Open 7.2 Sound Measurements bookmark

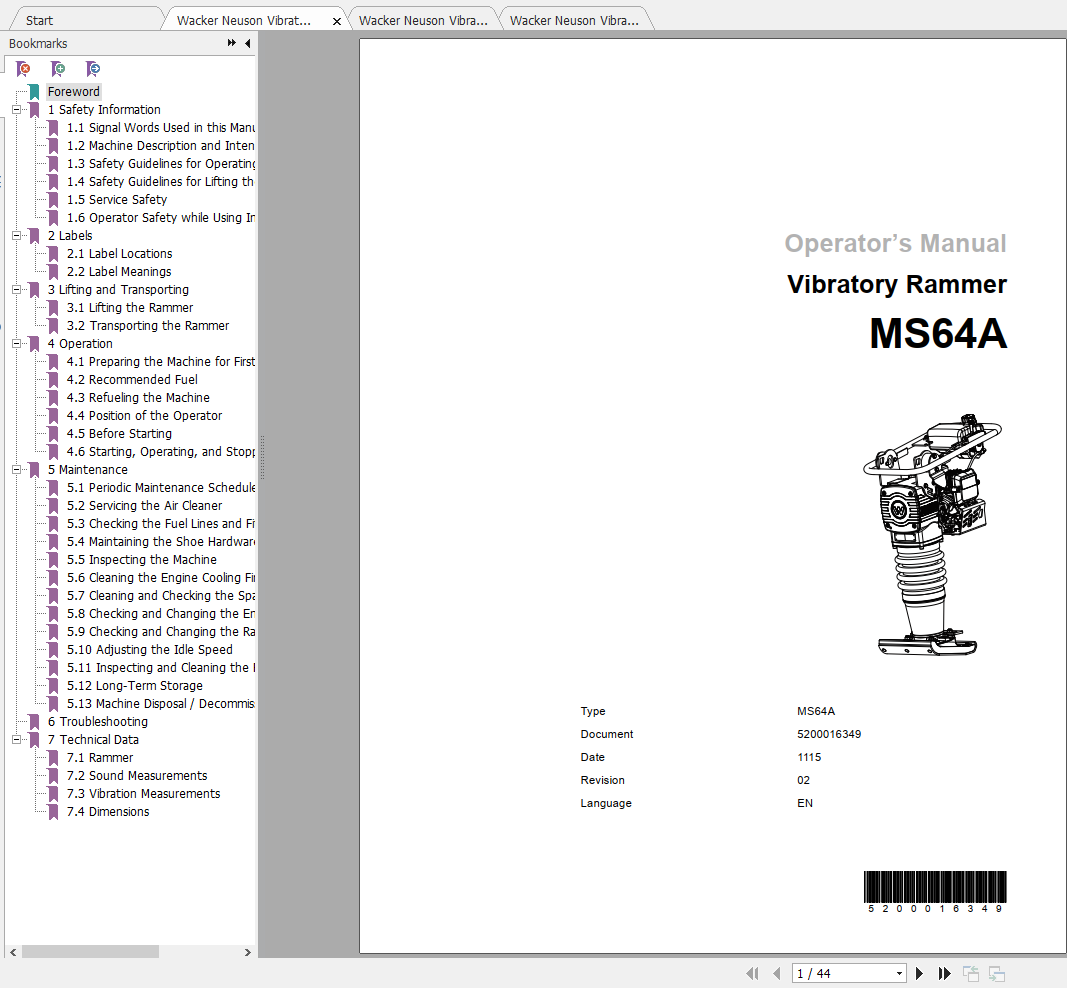click(137, 776)
